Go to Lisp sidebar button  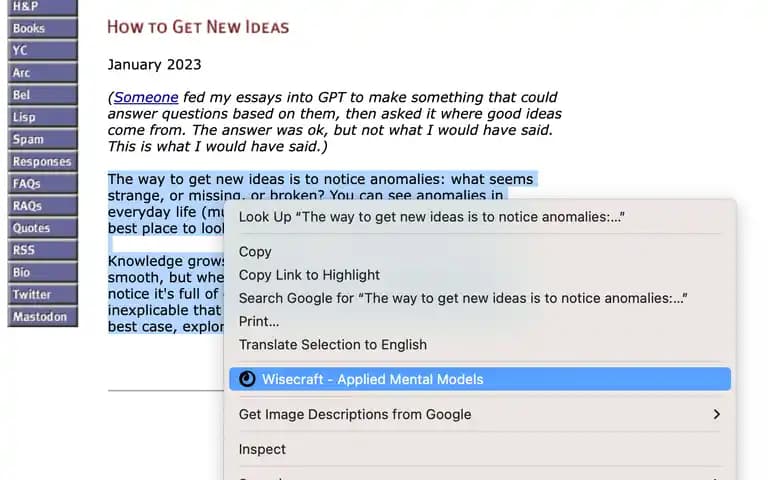43,117
